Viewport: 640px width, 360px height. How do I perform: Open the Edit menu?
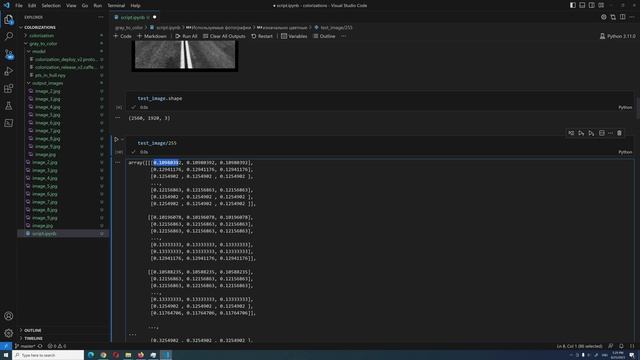pos(32,6)
